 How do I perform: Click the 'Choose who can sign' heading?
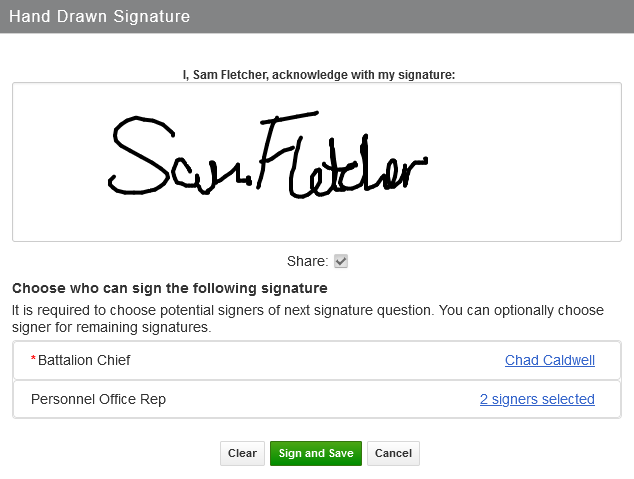tap(170, 288)
